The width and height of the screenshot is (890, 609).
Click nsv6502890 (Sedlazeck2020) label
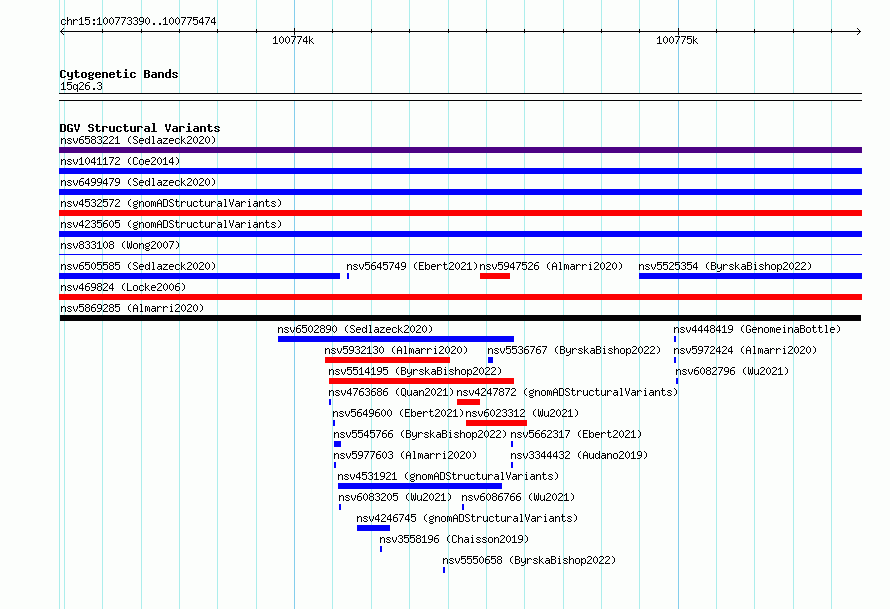pyautogui.click(x=355, y=329)
